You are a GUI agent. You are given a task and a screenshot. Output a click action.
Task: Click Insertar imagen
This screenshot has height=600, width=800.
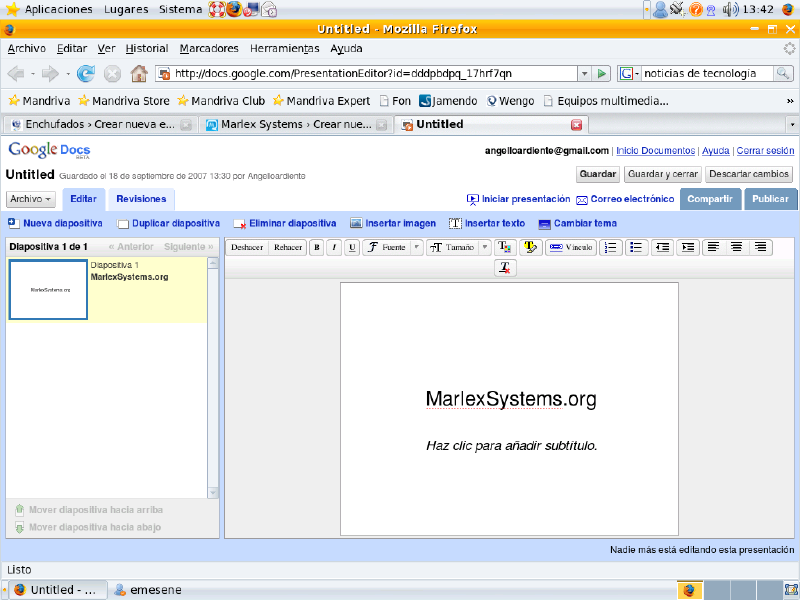click(393, 223)
